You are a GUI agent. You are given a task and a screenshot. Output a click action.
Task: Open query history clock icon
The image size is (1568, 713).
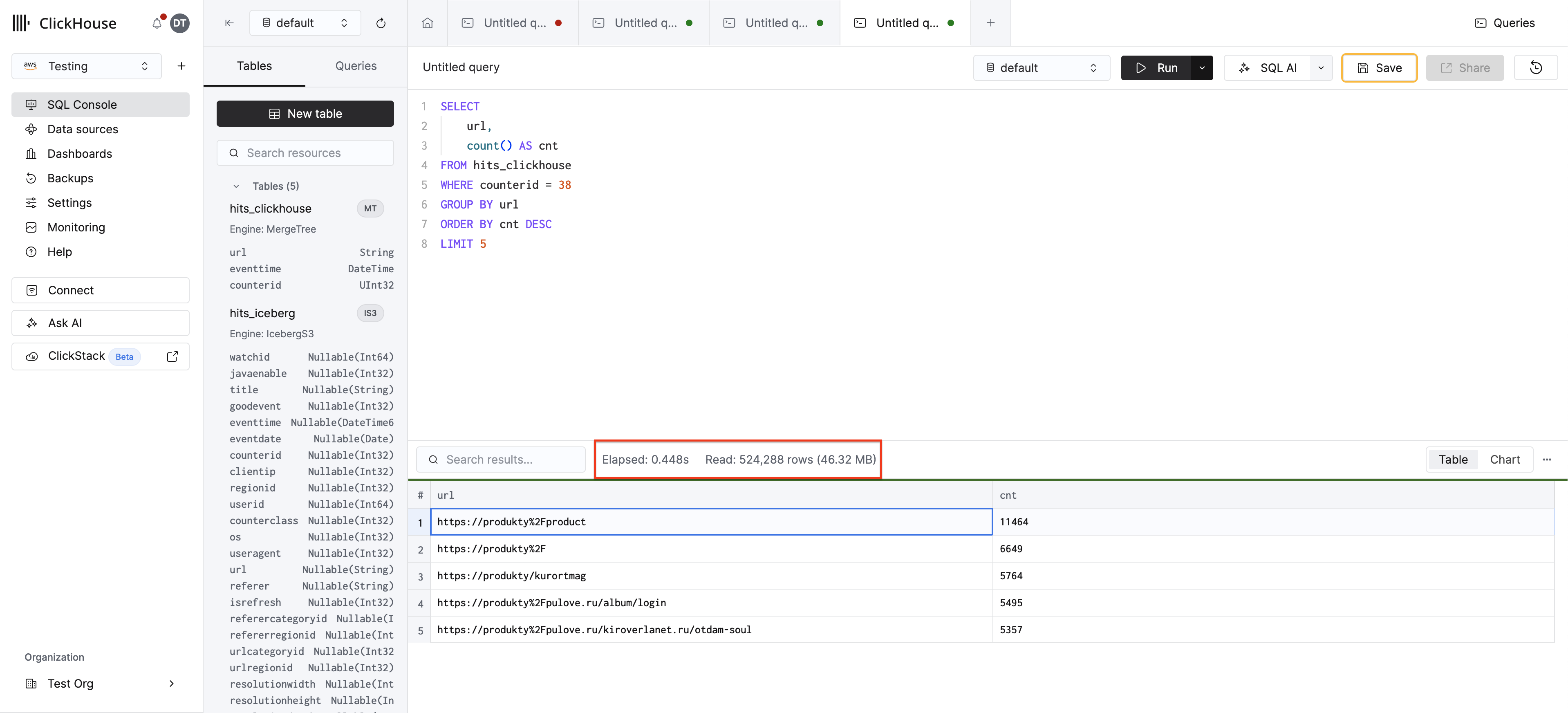1535,67
